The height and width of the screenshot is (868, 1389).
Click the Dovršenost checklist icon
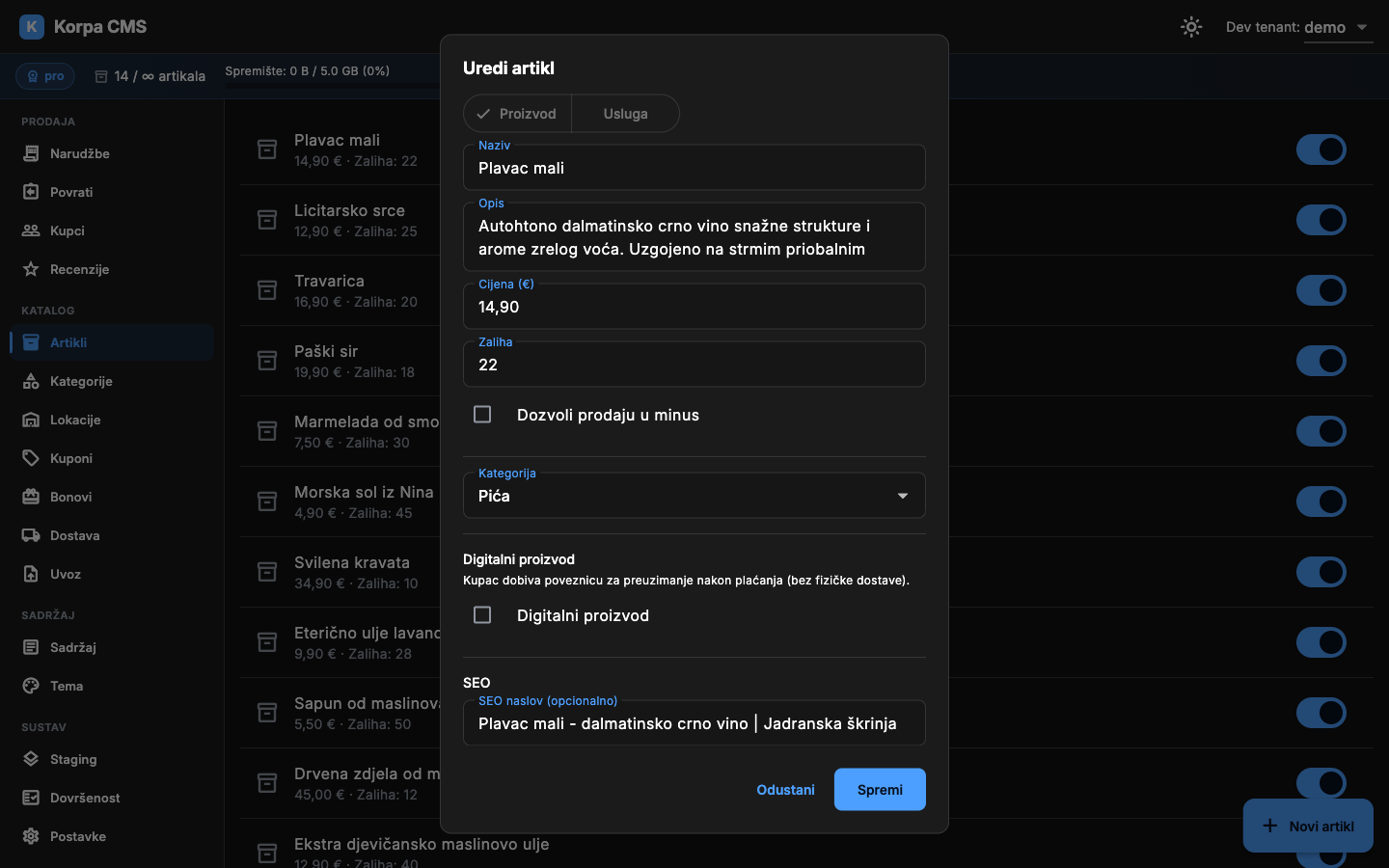tap(31, 798)
